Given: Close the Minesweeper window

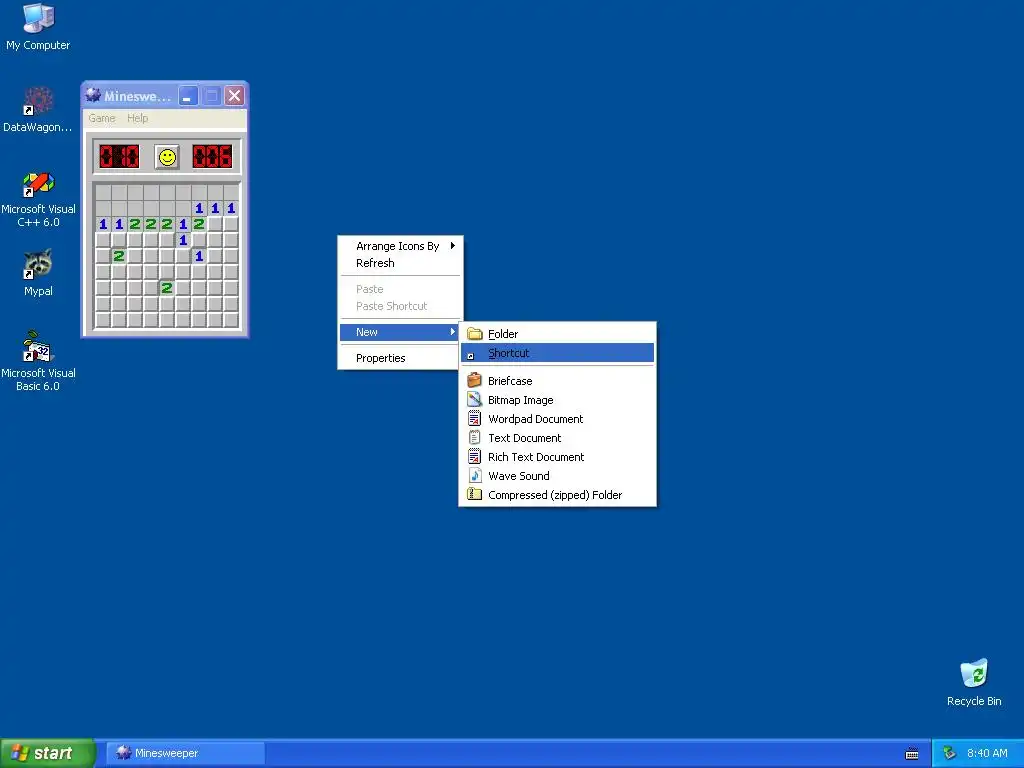Looking at the screenshot, I should coord(234,96).
